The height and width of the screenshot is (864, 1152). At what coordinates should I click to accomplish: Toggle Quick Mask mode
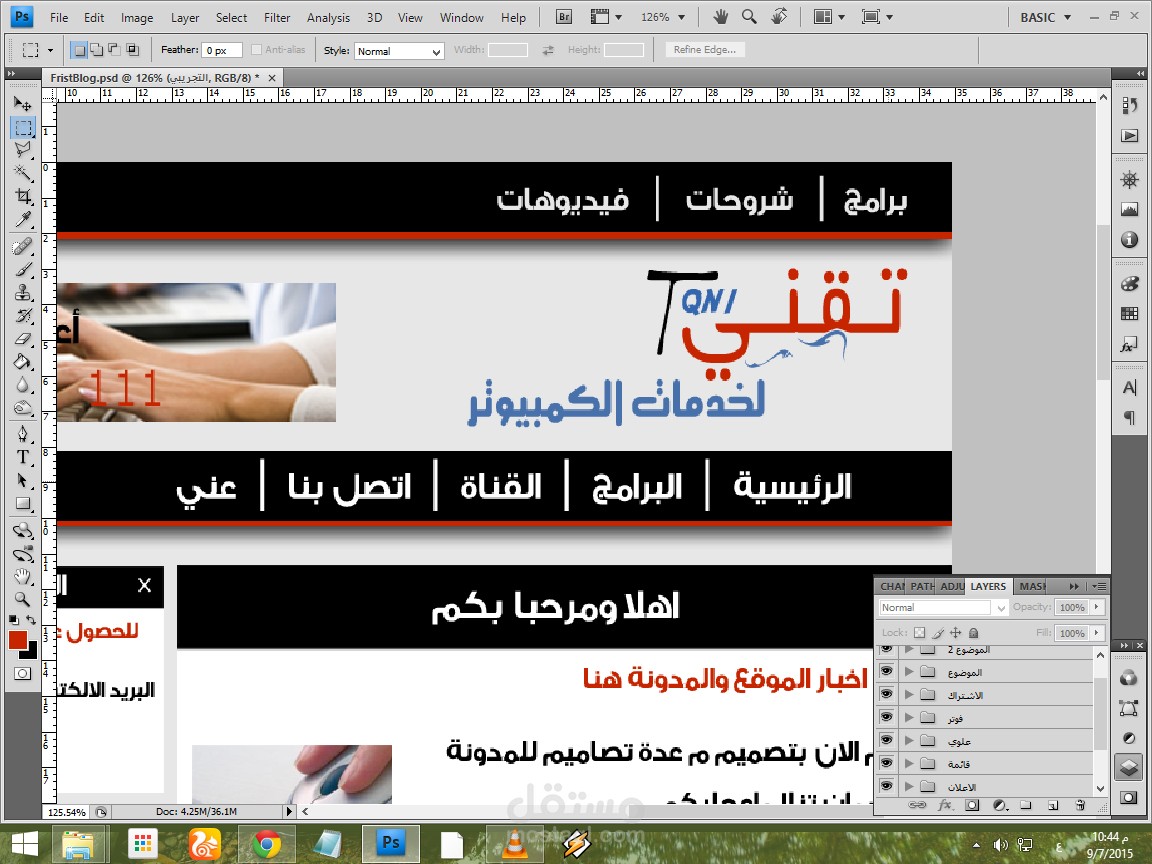(23, 674)
